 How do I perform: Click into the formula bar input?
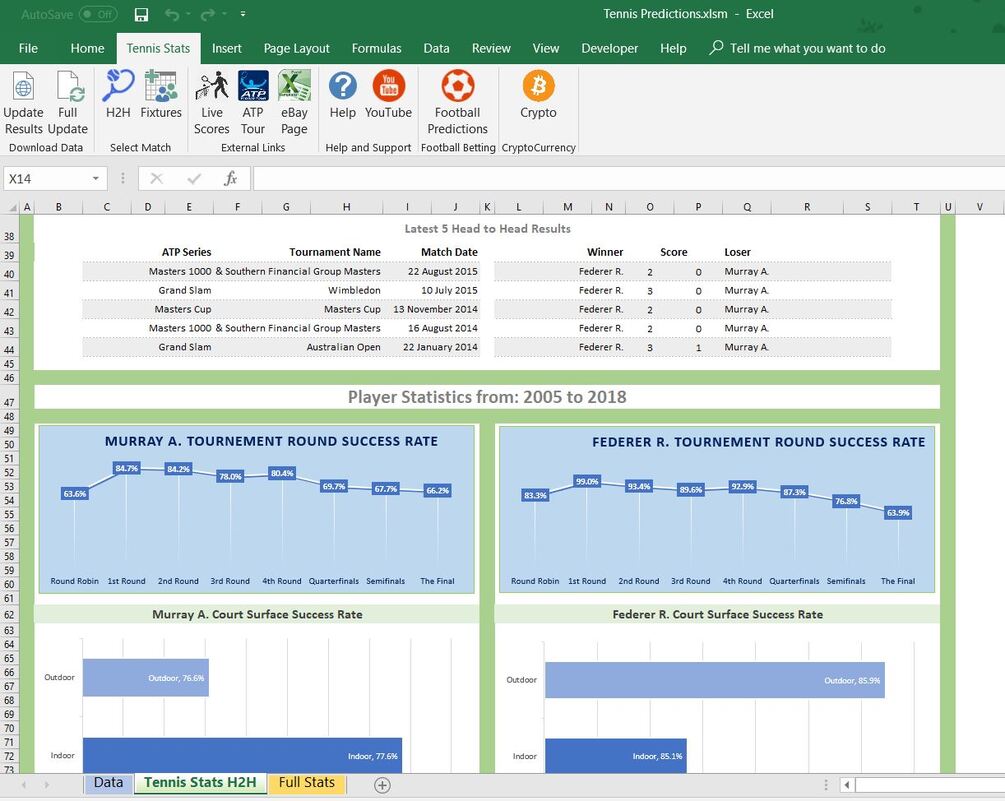pyautogui.click(x=628, y=179)
